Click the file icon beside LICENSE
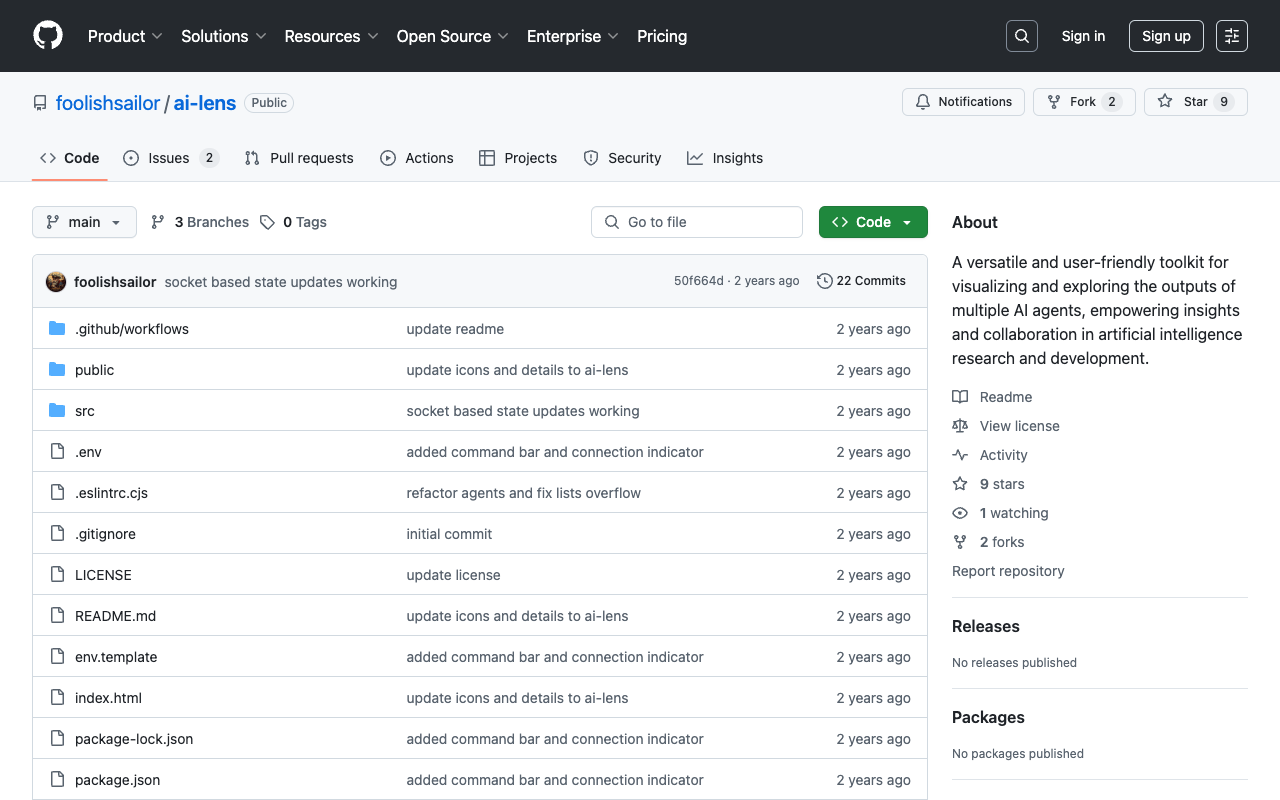 [57, 575]
